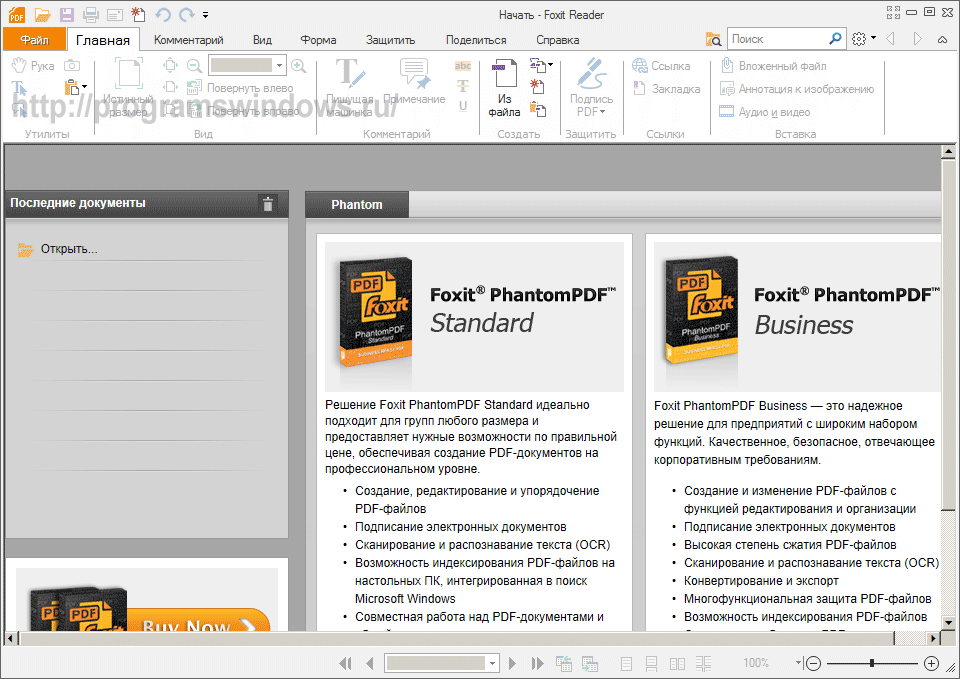Click the Buy Now orange button
The image size is (960, 679).
[198, 621]
